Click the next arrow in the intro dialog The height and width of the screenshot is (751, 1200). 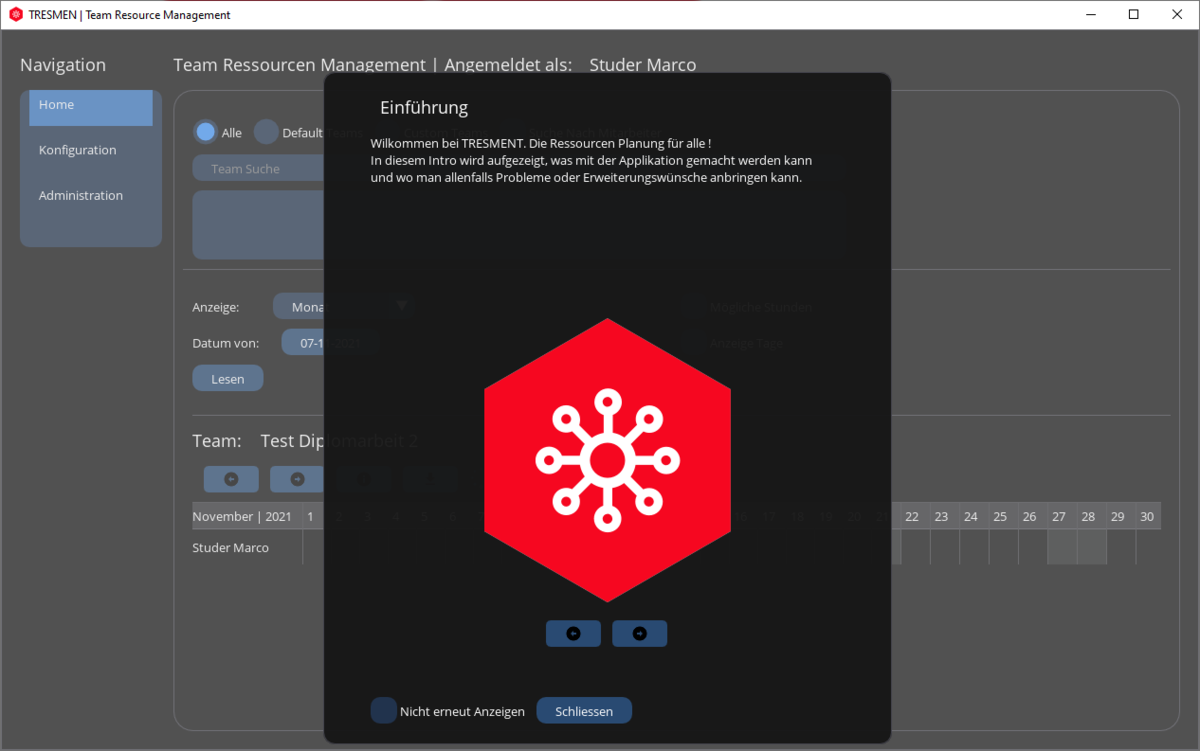click(639, 633)
